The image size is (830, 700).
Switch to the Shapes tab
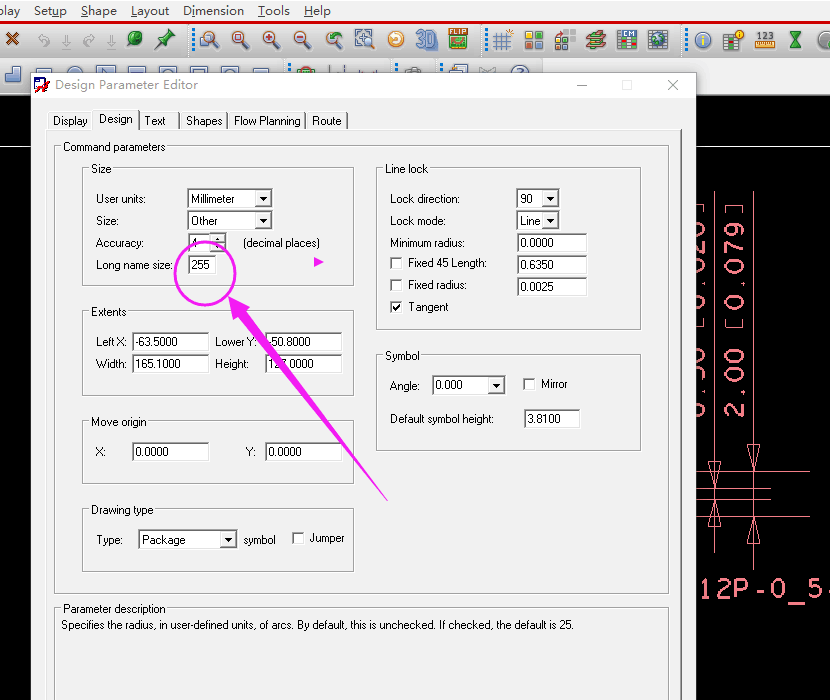pyautogui.click(x=204, y=121)
